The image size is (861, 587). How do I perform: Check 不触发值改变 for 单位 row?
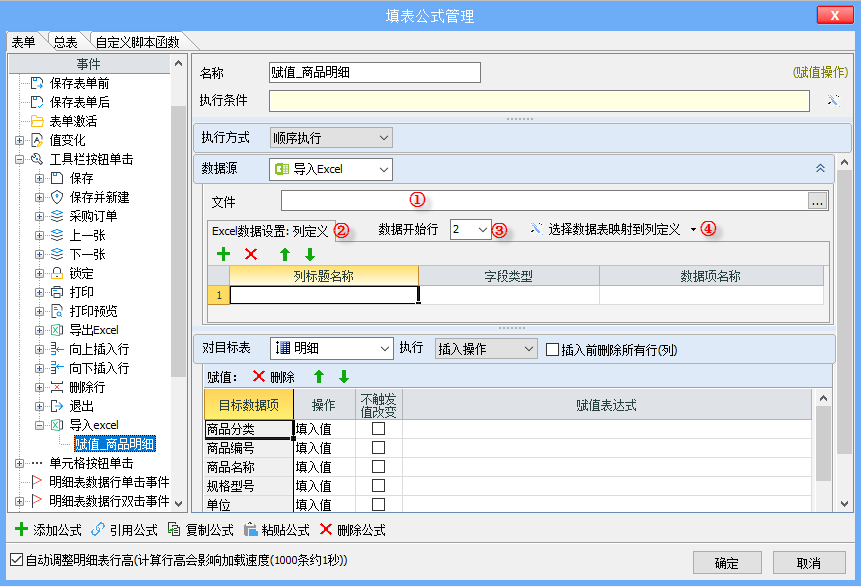(x=378, y=505)
